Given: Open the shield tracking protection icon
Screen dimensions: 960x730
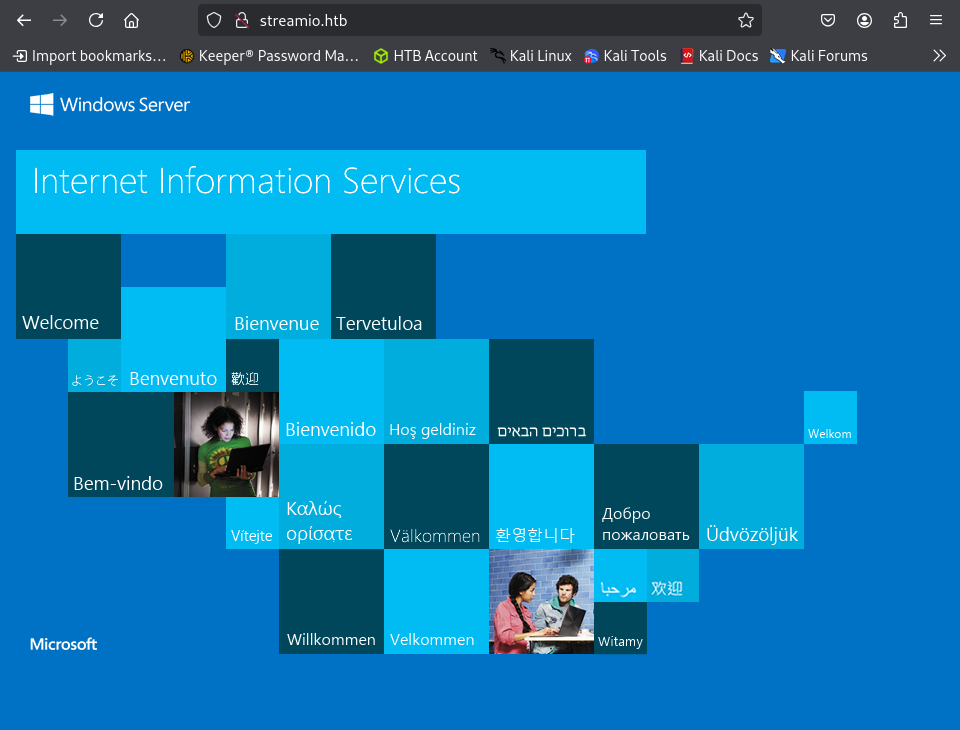Looking at the screenshot, I should (214, 20).
